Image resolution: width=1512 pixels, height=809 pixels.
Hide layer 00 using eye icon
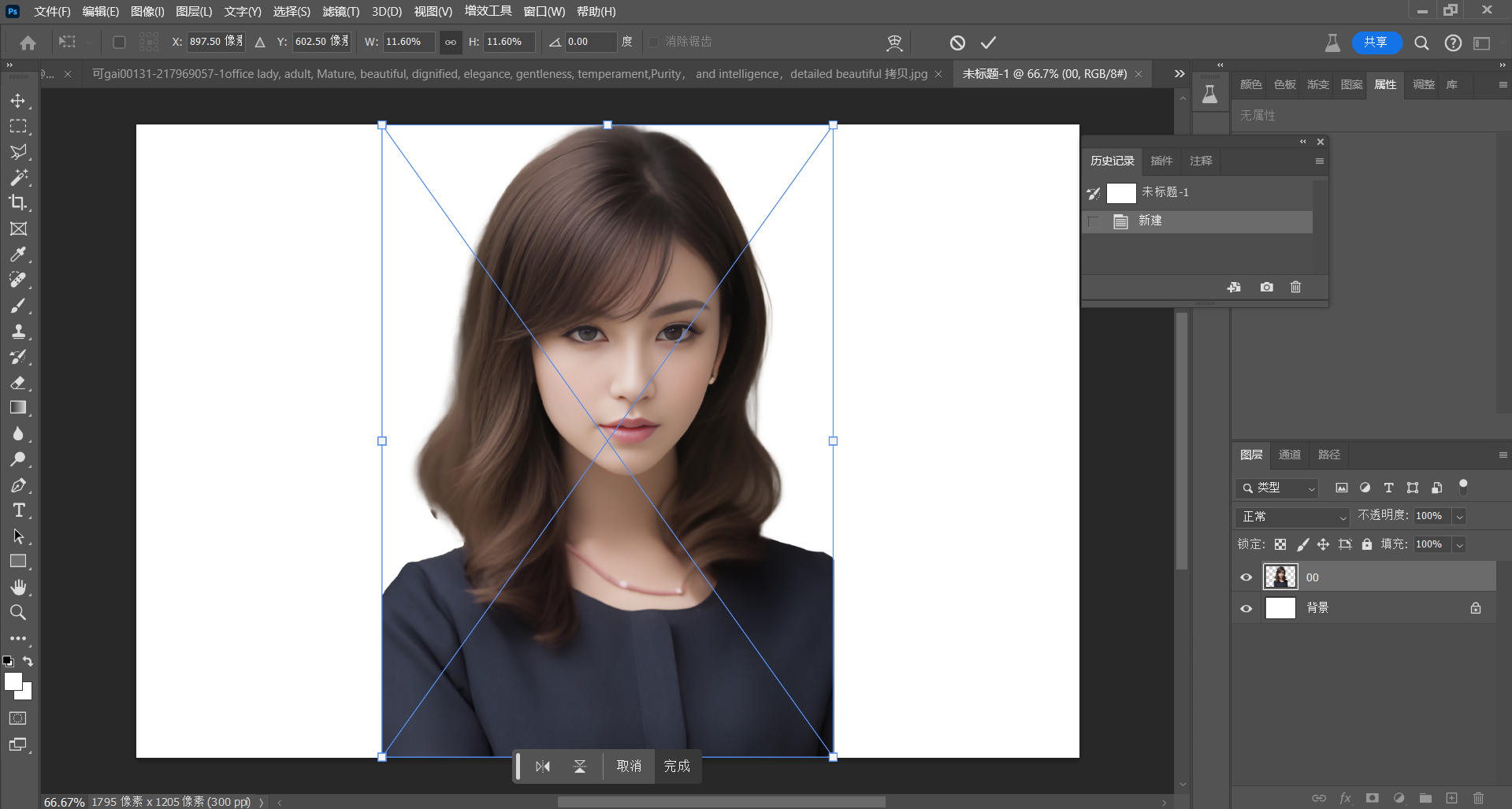click(x=1246, y=577)
